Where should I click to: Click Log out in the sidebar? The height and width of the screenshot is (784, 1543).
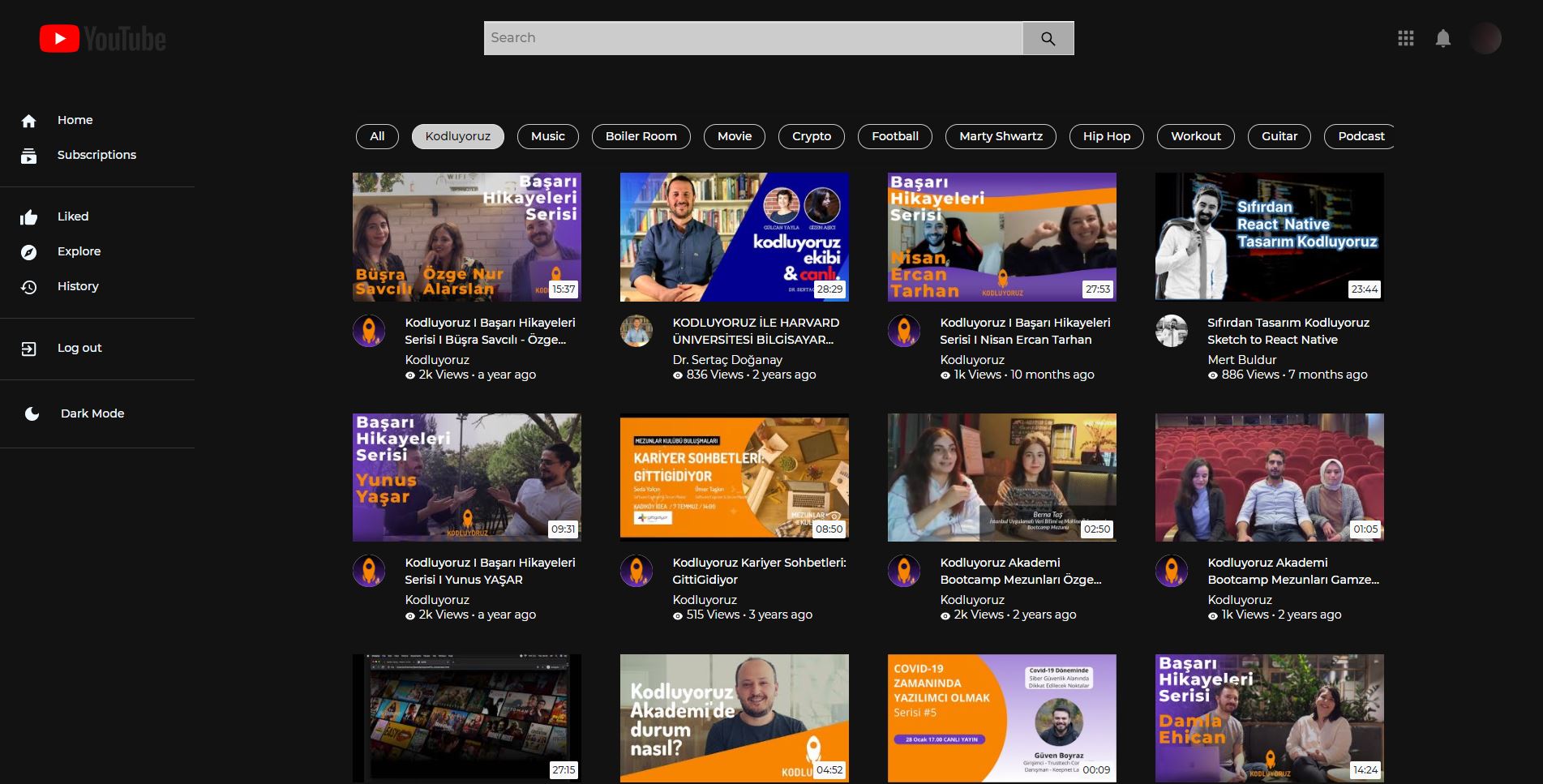pyautogui.click(x=79, y=347)
